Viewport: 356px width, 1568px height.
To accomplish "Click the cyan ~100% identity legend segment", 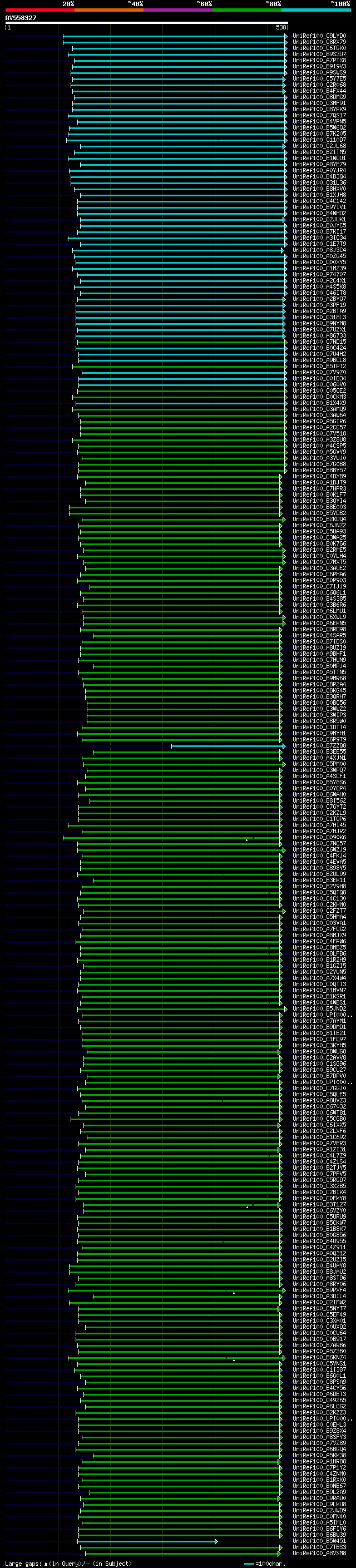I will pyautogui.click(x=317, y=11).
